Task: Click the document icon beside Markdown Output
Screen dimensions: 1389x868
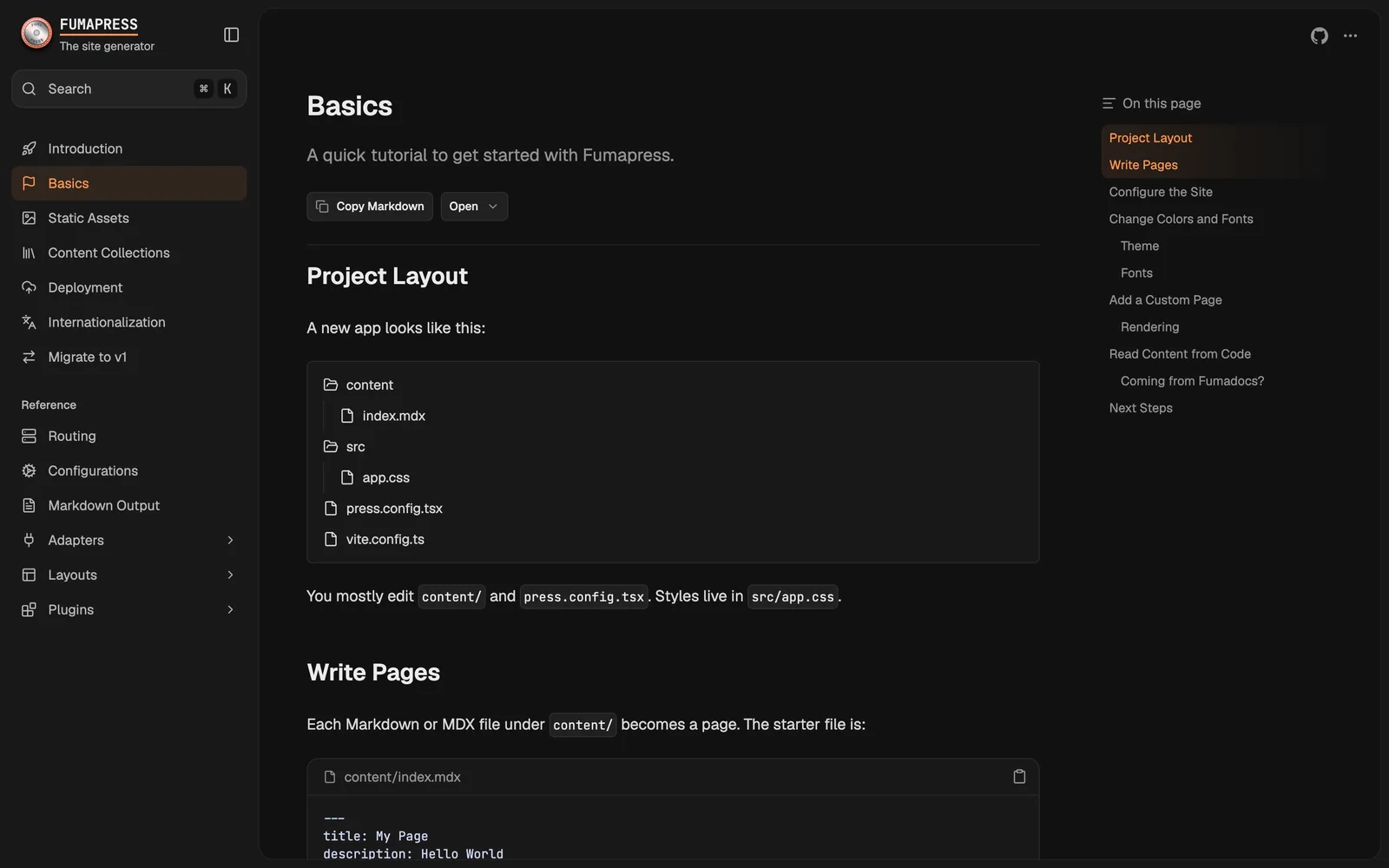Action: click(x=29, y=505)
